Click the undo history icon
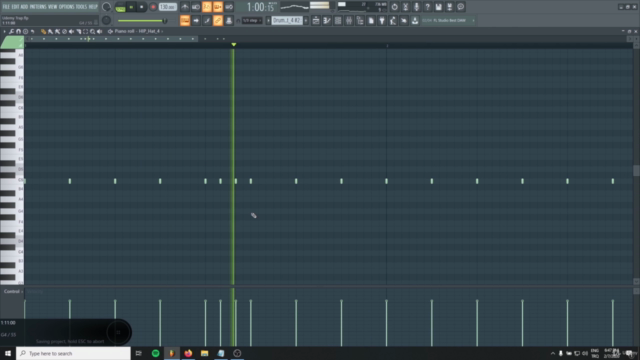 tap(394, 7)
